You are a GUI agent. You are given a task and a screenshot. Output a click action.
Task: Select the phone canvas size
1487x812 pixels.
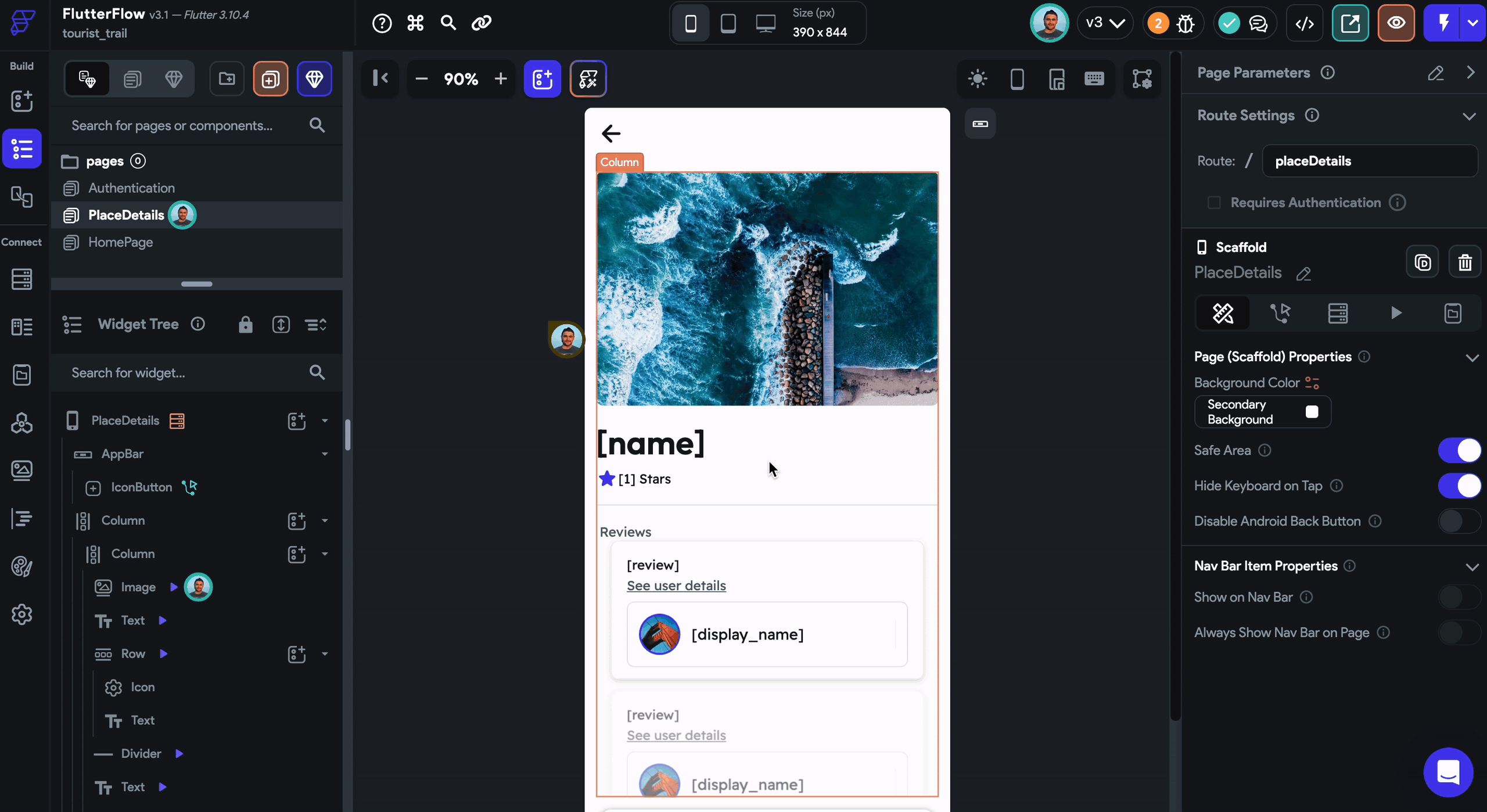pyautogui.click(x=691, y=23)
